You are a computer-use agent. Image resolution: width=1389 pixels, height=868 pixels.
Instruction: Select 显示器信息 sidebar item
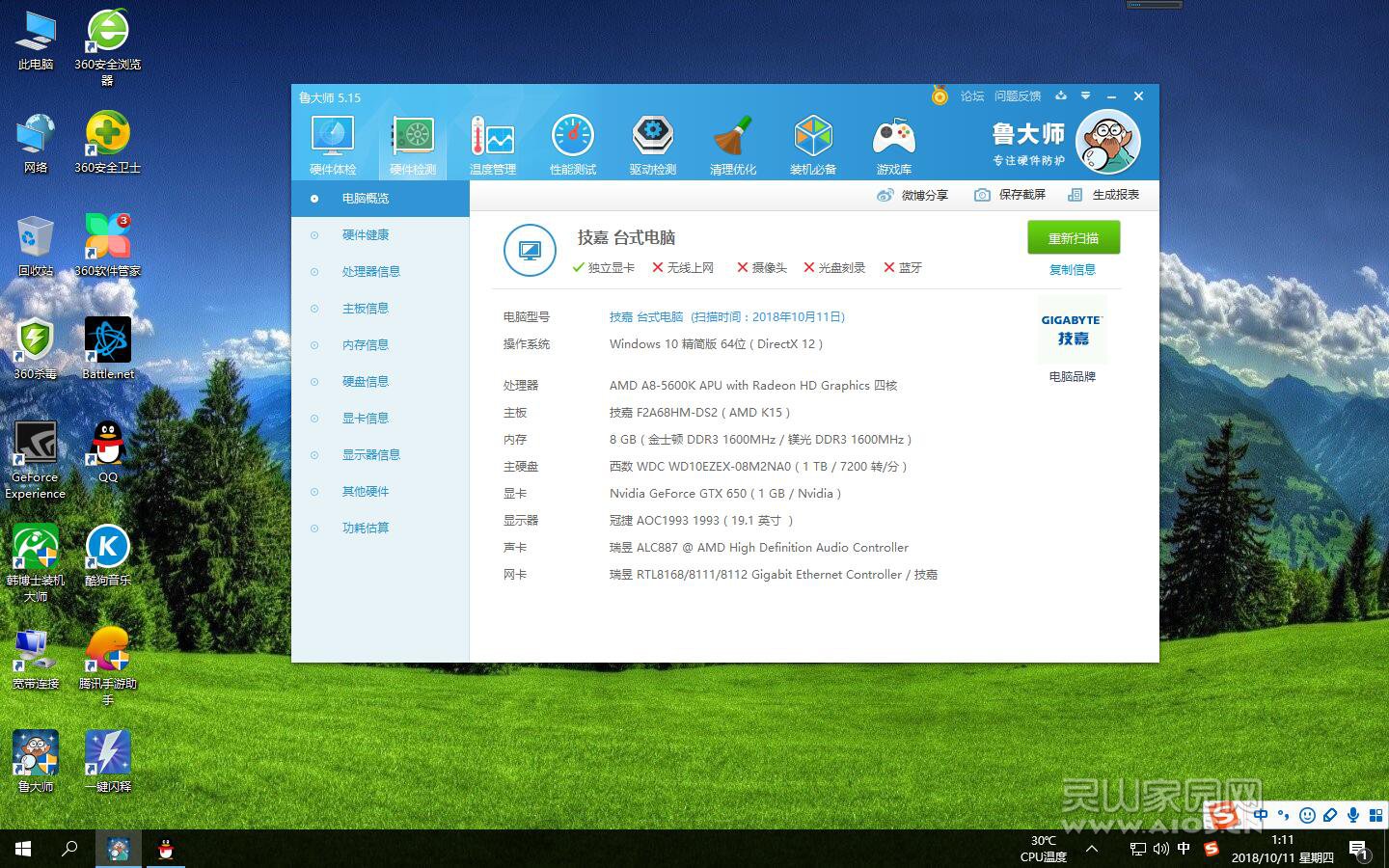coord(380,455)
